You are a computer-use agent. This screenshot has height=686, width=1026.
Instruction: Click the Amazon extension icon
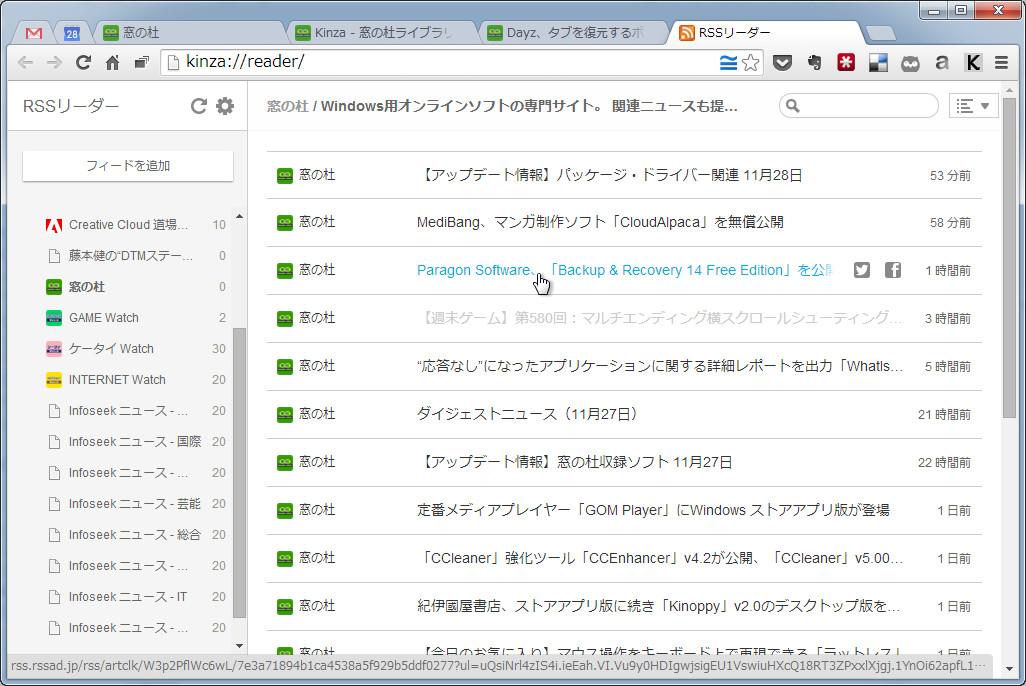[941, 62]
